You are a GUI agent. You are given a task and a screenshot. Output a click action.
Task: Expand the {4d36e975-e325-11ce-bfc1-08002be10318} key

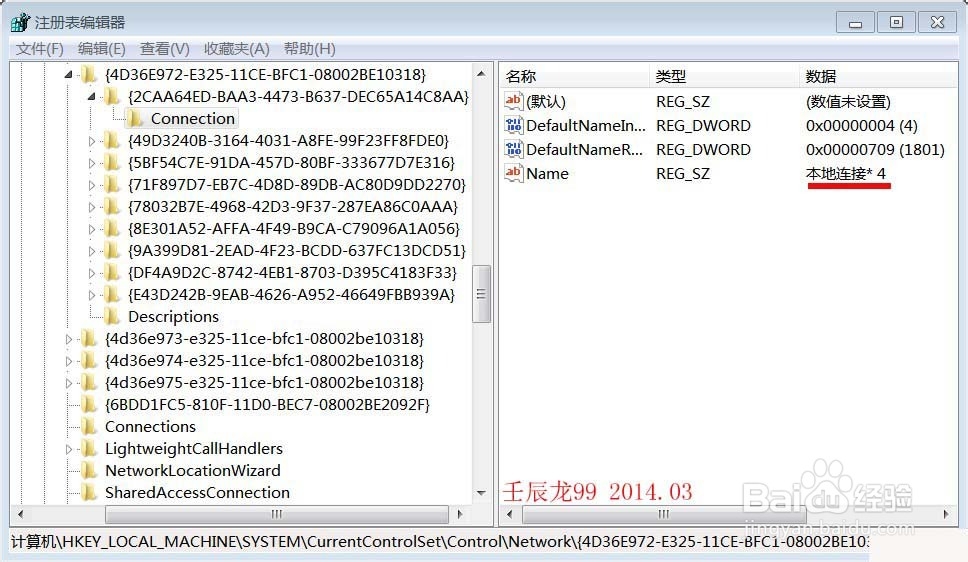click(x=69, y=383)
